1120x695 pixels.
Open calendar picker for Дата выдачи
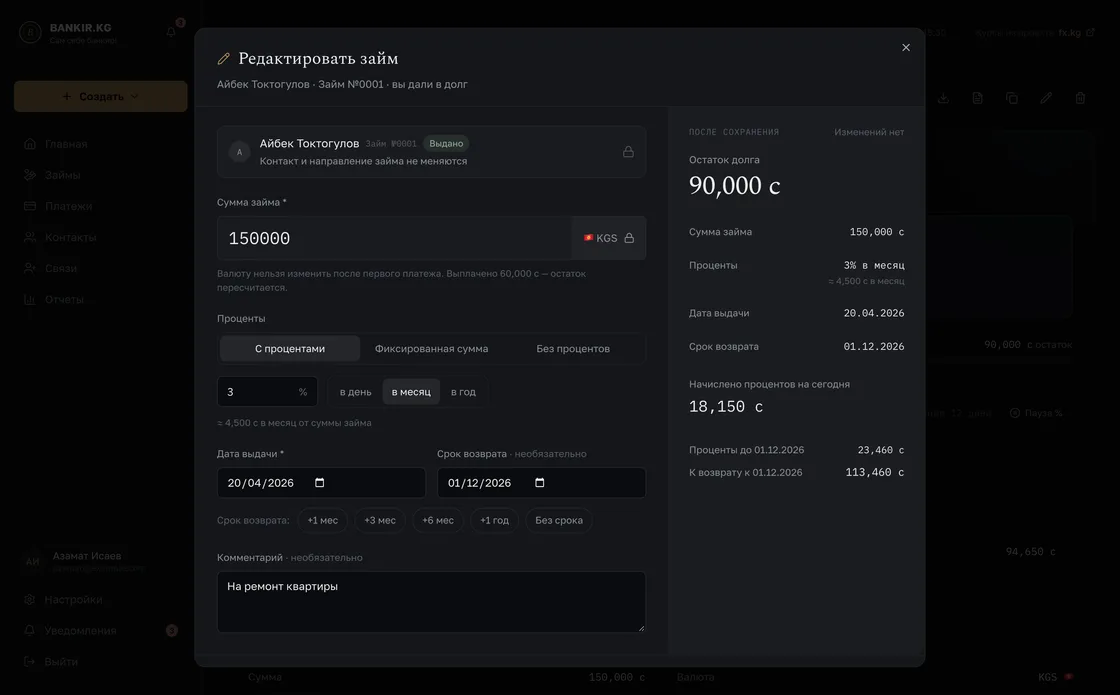click(x=319, y=483)
